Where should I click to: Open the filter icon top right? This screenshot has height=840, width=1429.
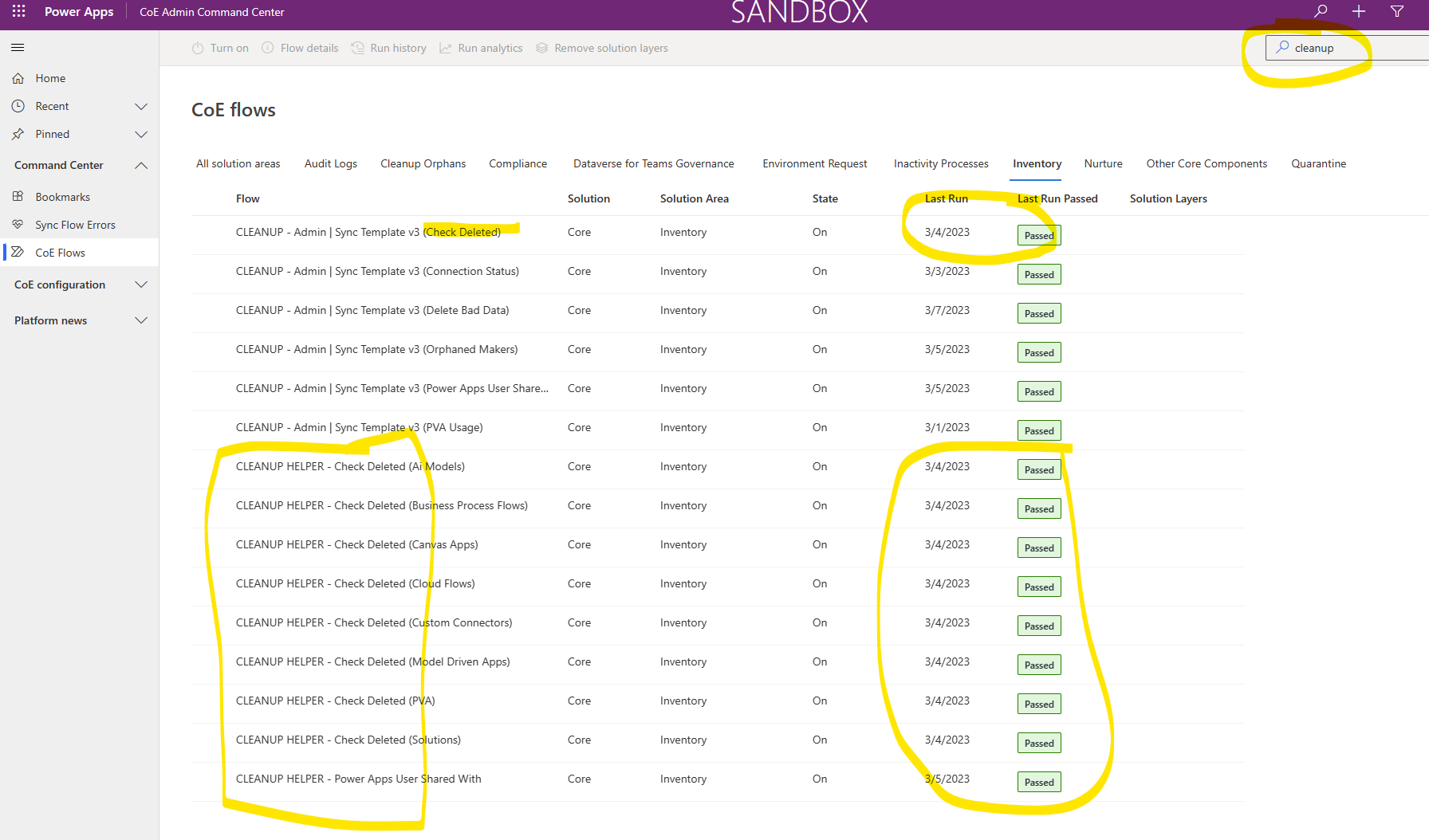coord(1397,11)
